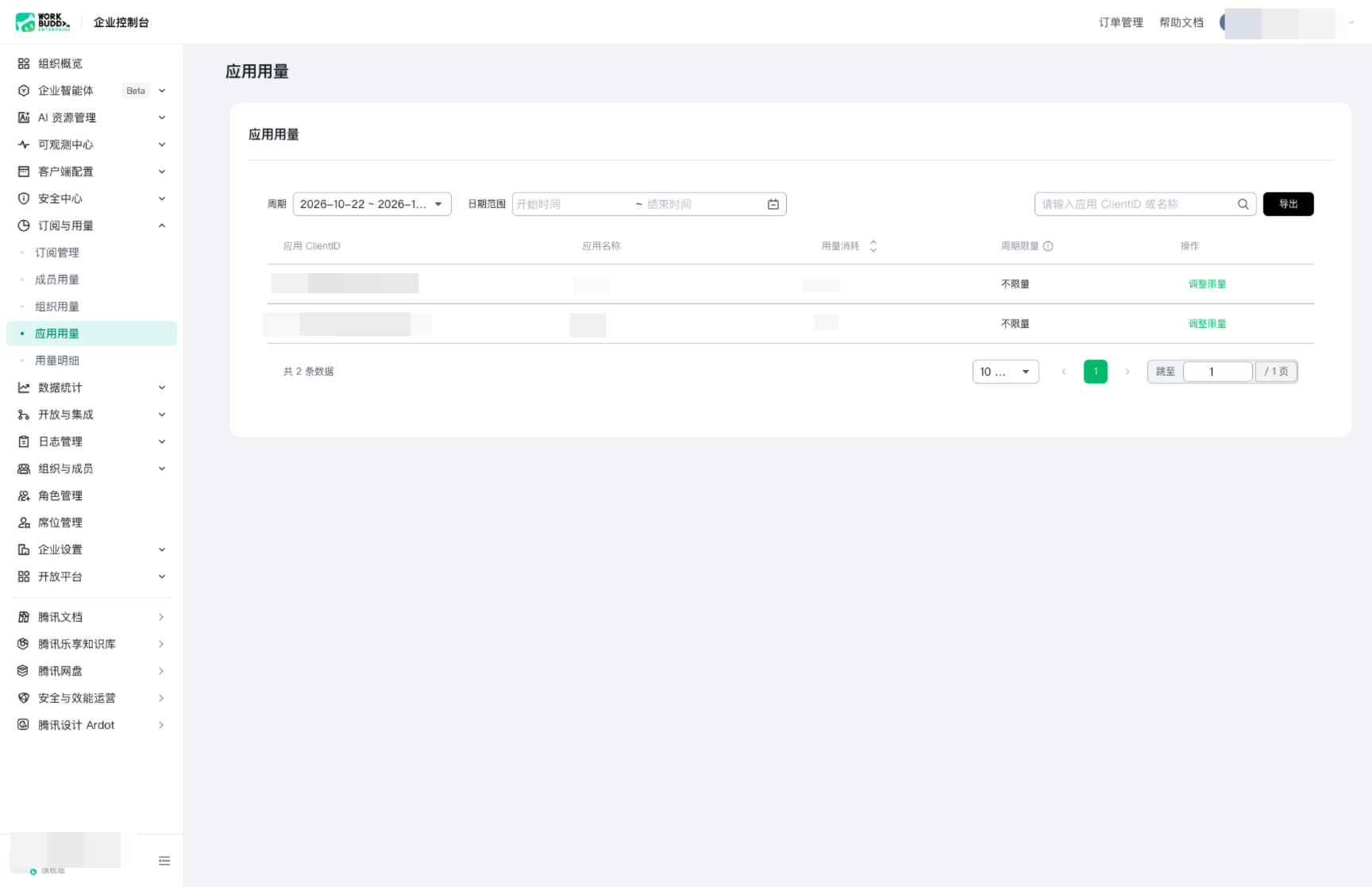Select page 1 in pagination

click(x=1095, y=372)
